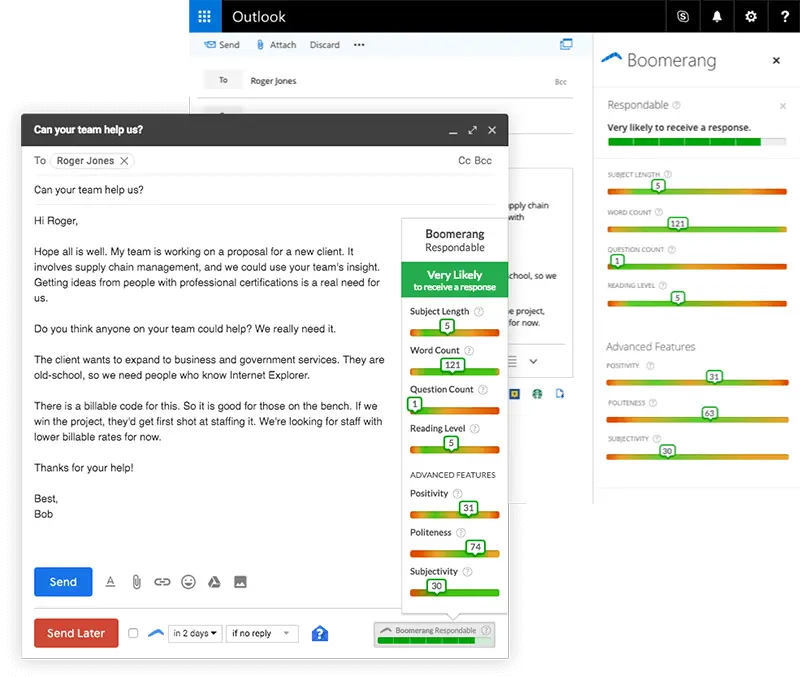Open text formatting options icon
Screen dimensions: 800x677
pos(110,582)
